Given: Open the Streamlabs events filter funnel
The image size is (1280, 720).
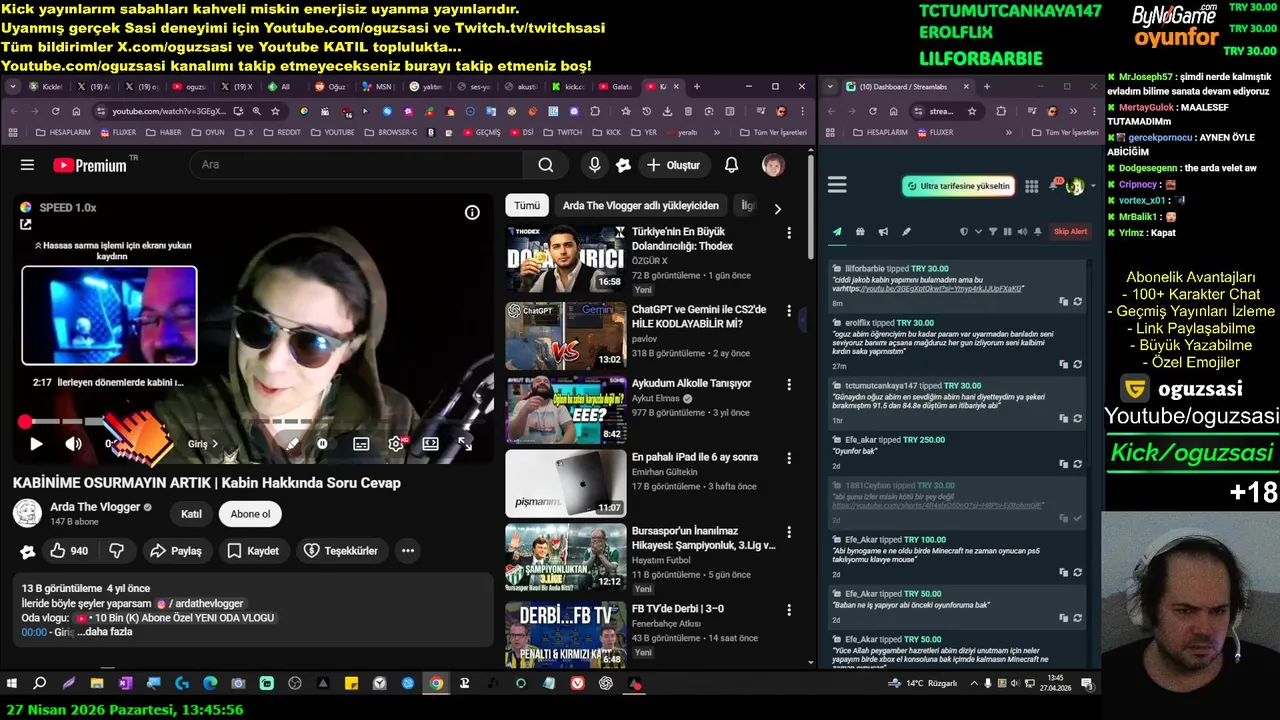Looking at the screenshot, I should 992,232.
